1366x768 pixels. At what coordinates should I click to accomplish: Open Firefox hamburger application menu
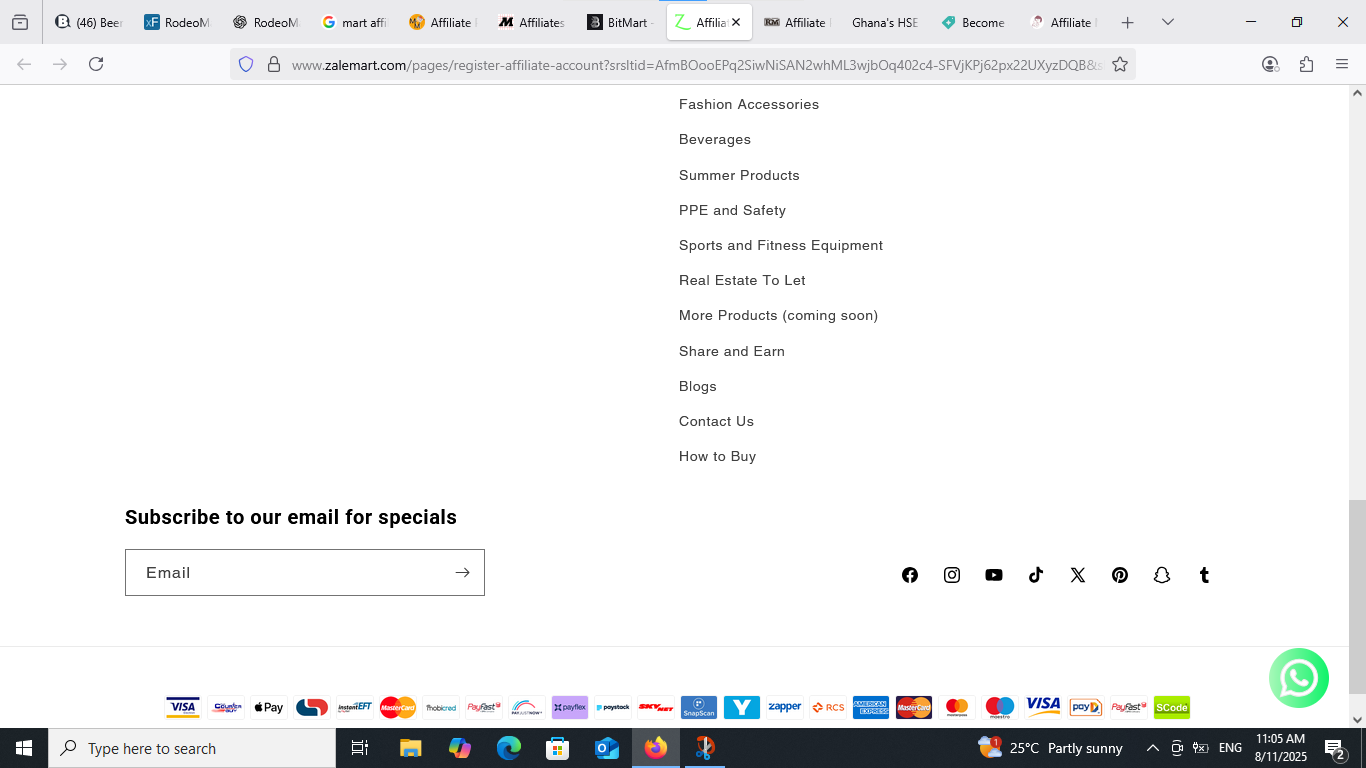(x=1342, y=64)
